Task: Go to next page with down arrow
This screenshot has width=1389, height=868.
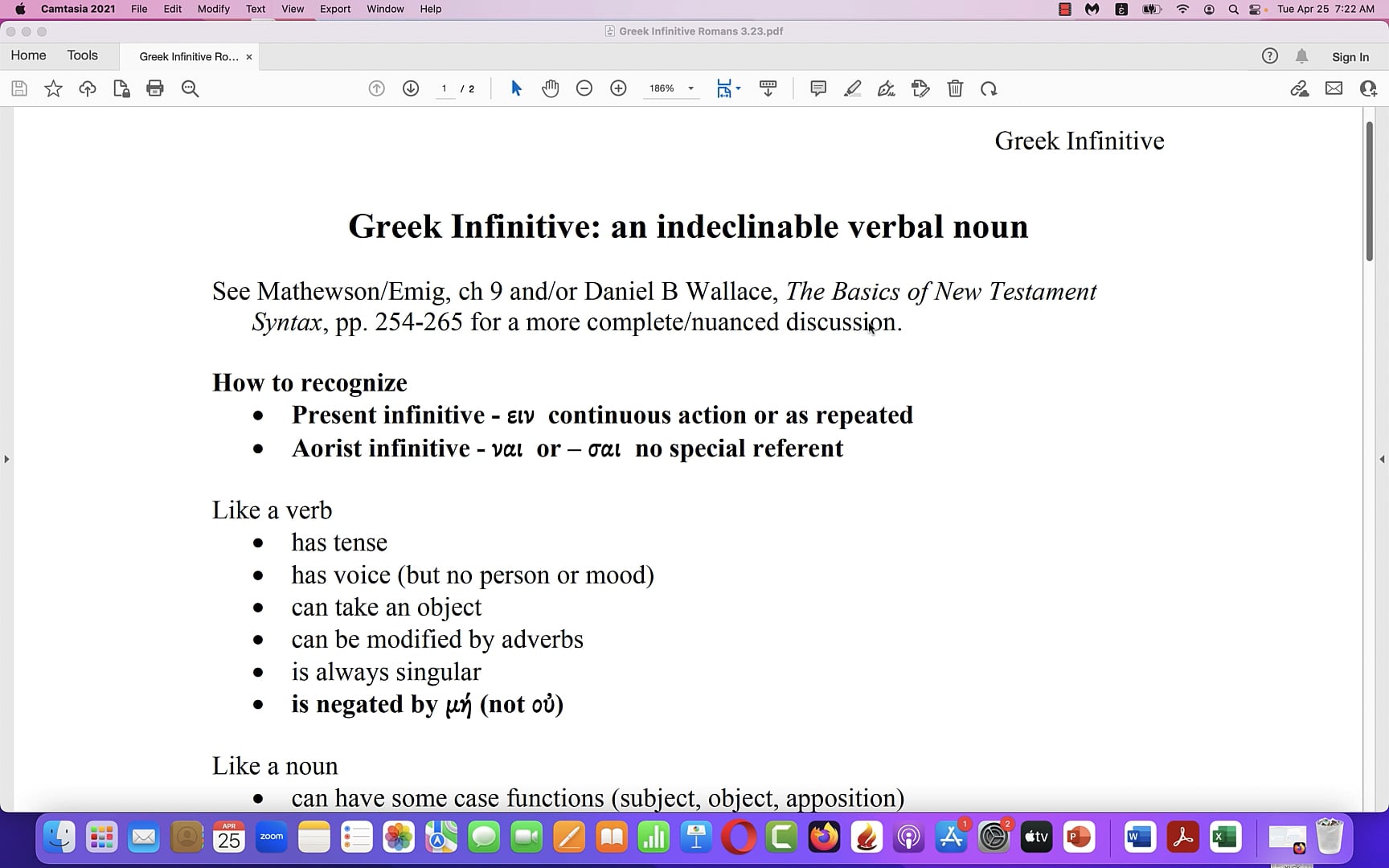Action: click(x=410, y=88)
